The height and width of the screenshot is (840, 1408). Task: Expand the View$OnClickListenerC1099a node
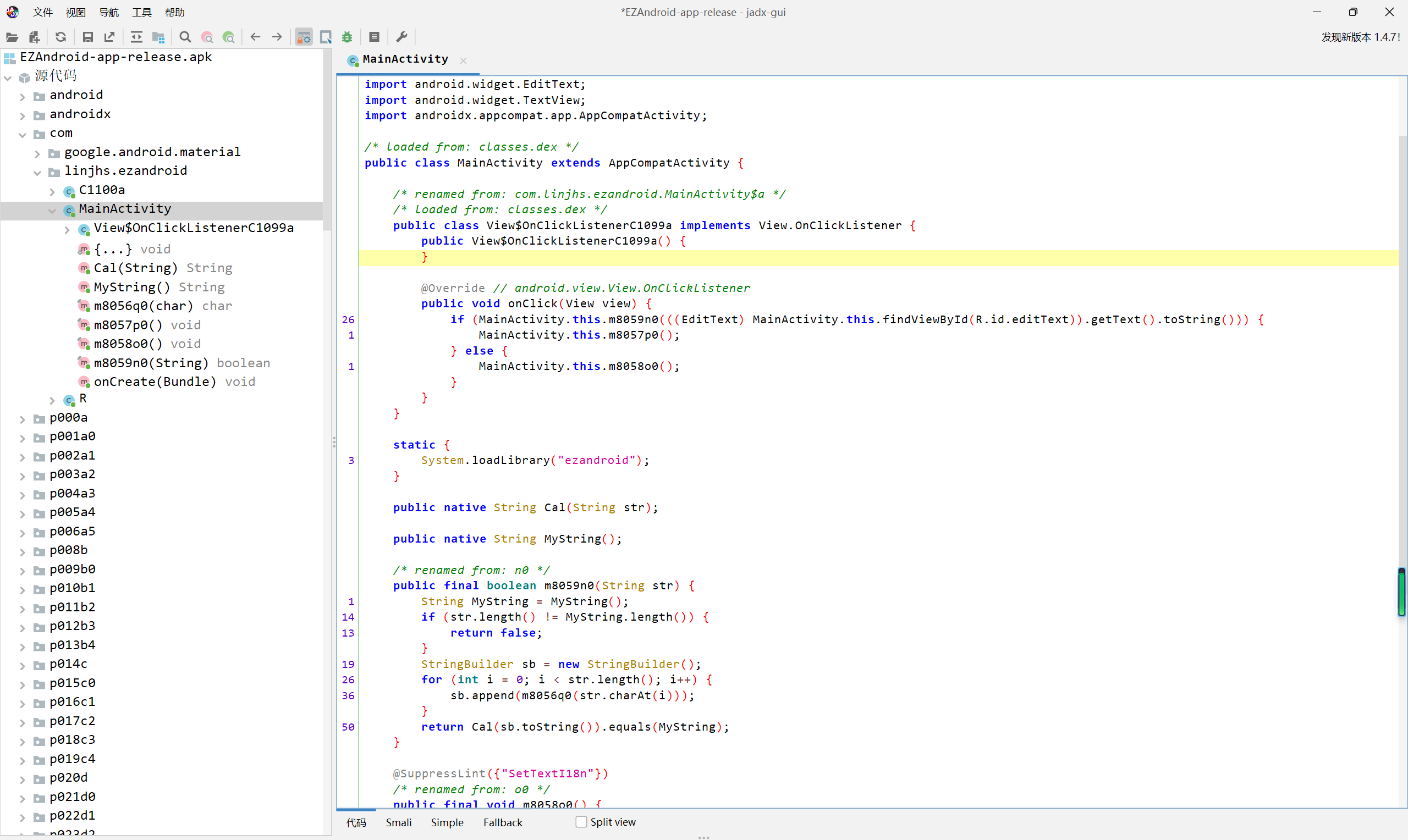(67, 229)
